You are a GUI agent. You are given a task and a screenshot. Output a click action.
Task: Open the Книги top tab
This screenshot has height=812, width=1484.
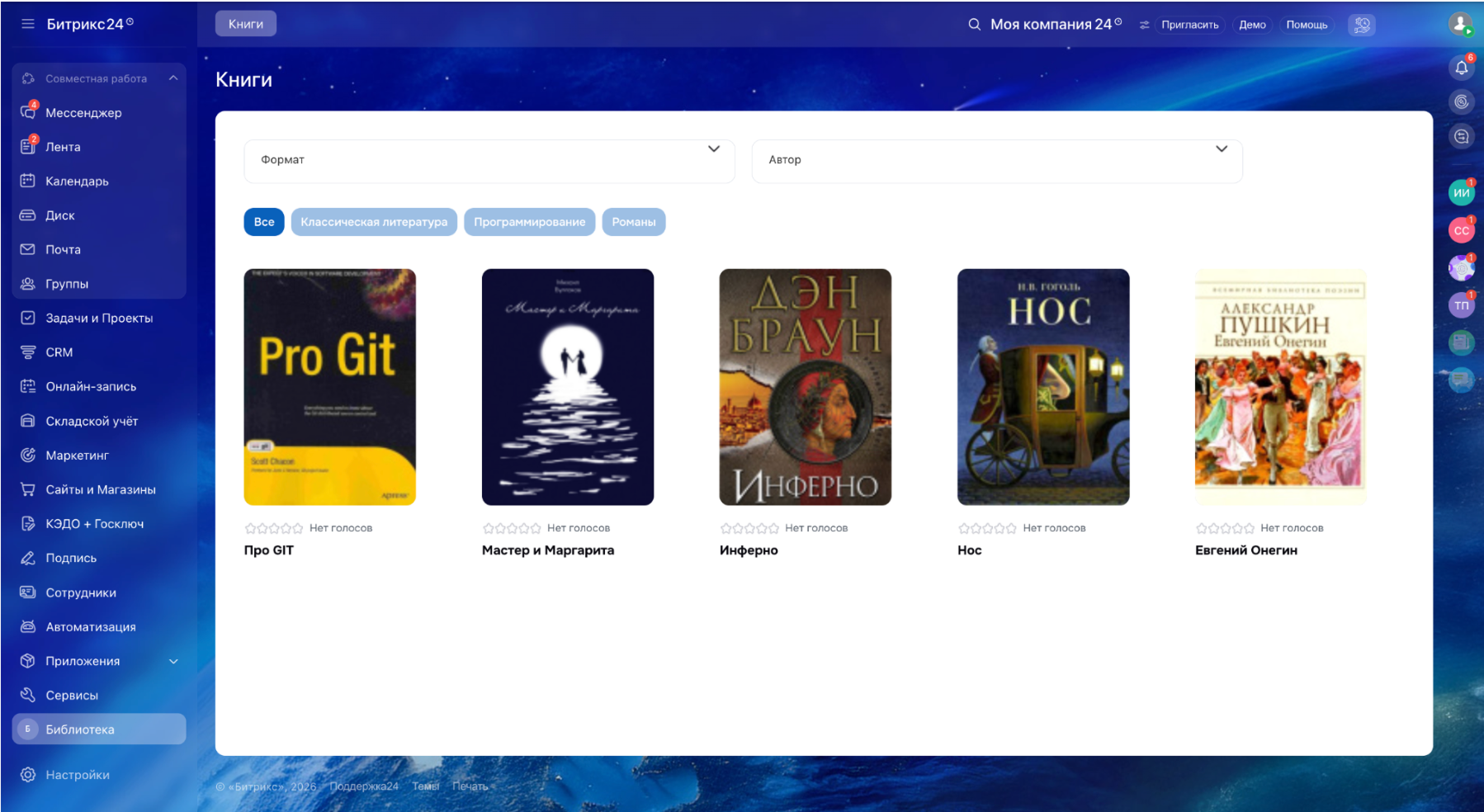pyautogui.click(x=246, y=24)
